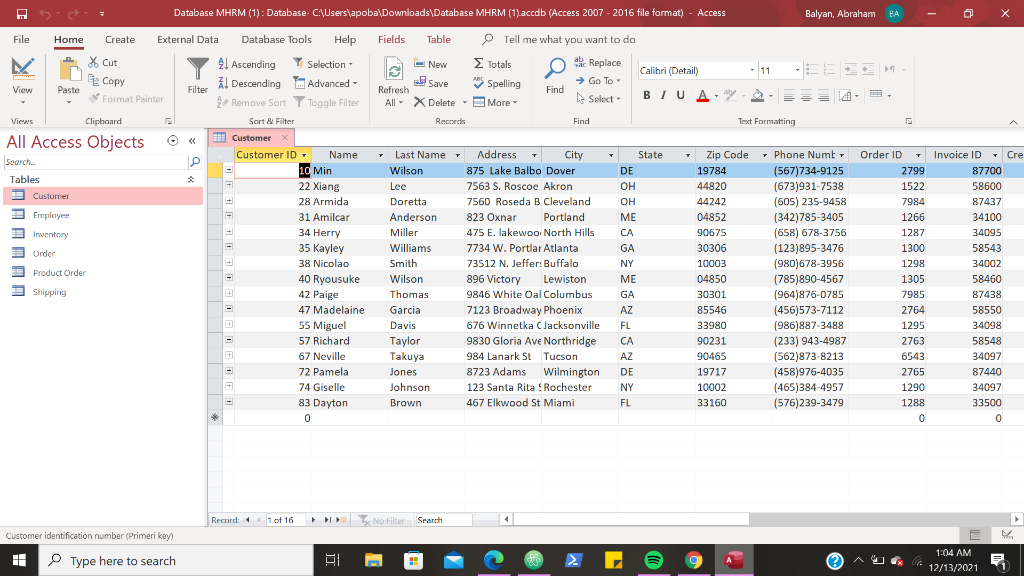The height and width of the screenshot is (576, 1024).
Task: Switch to the Database Tools ribbon tab
Action: click(277, 39)
